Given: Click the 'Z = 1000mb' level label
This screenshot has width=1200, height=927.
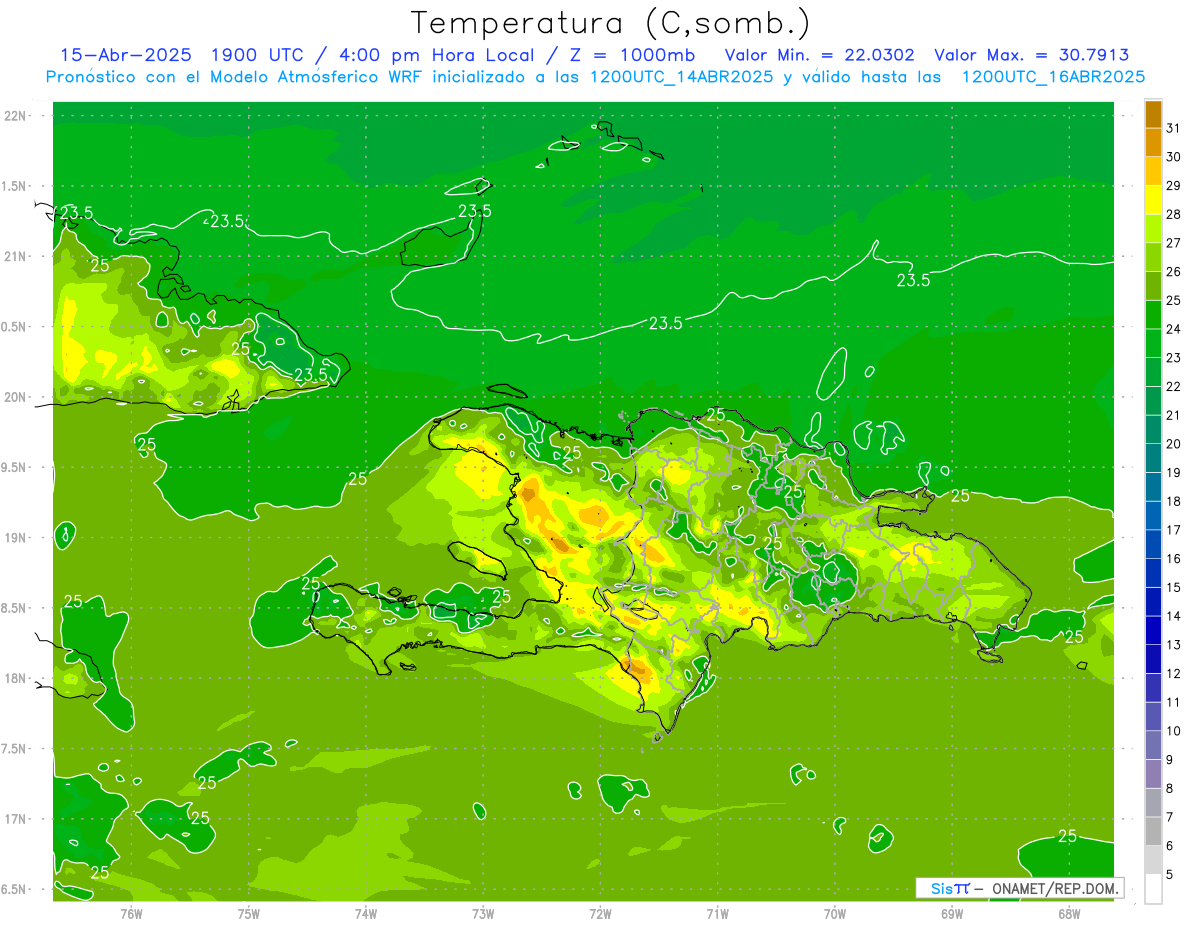Looking at the screenshot, I should point(630,55).
